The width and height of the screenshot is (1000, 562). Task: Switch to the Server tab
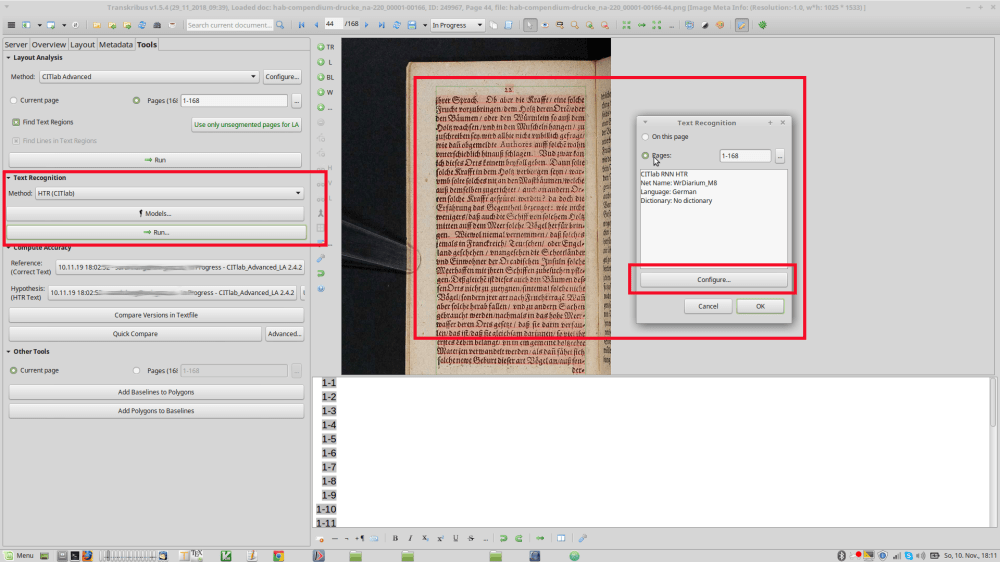coord(15,44)
